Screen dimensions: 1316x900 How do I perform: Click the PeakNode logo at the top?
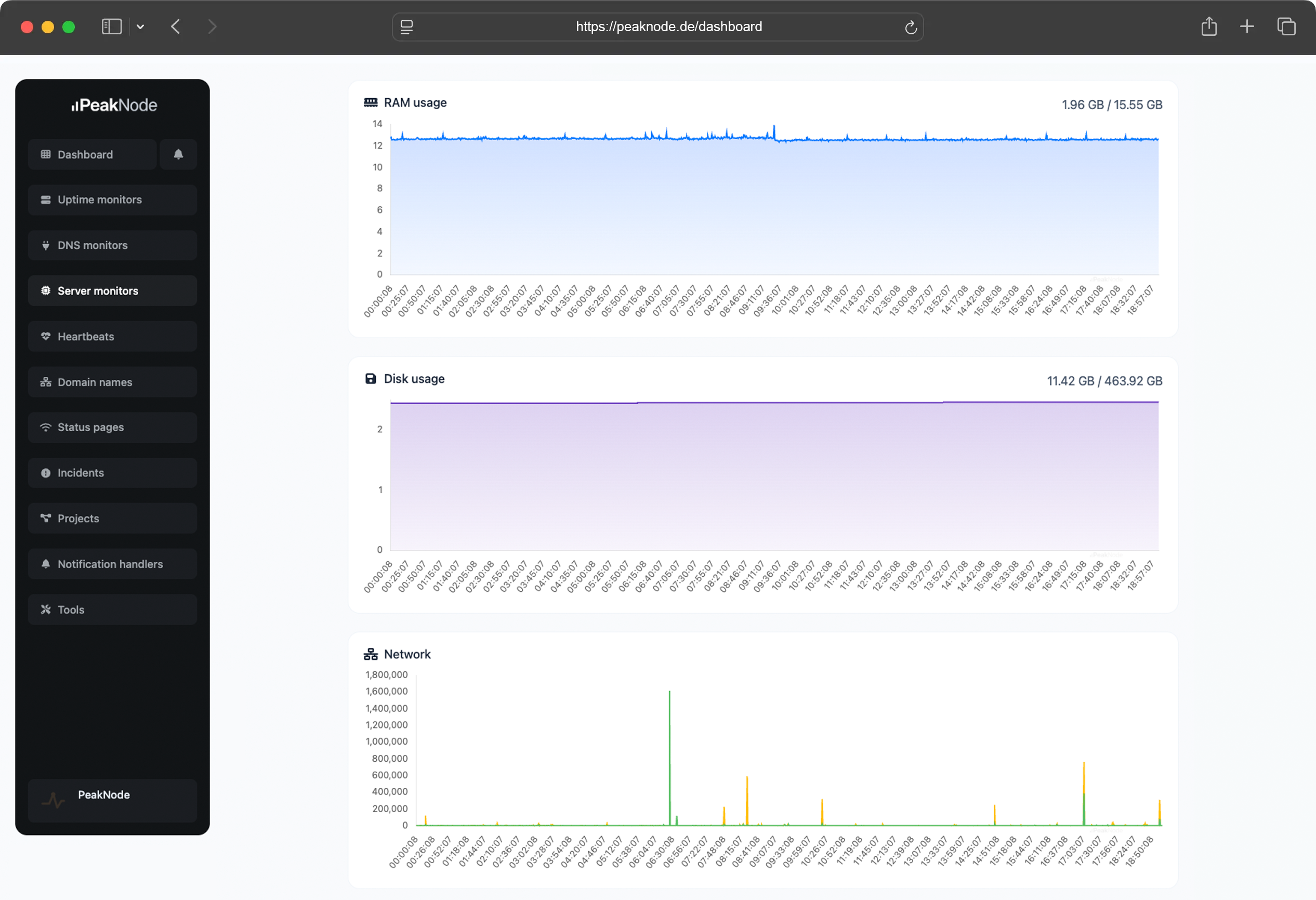113,104
